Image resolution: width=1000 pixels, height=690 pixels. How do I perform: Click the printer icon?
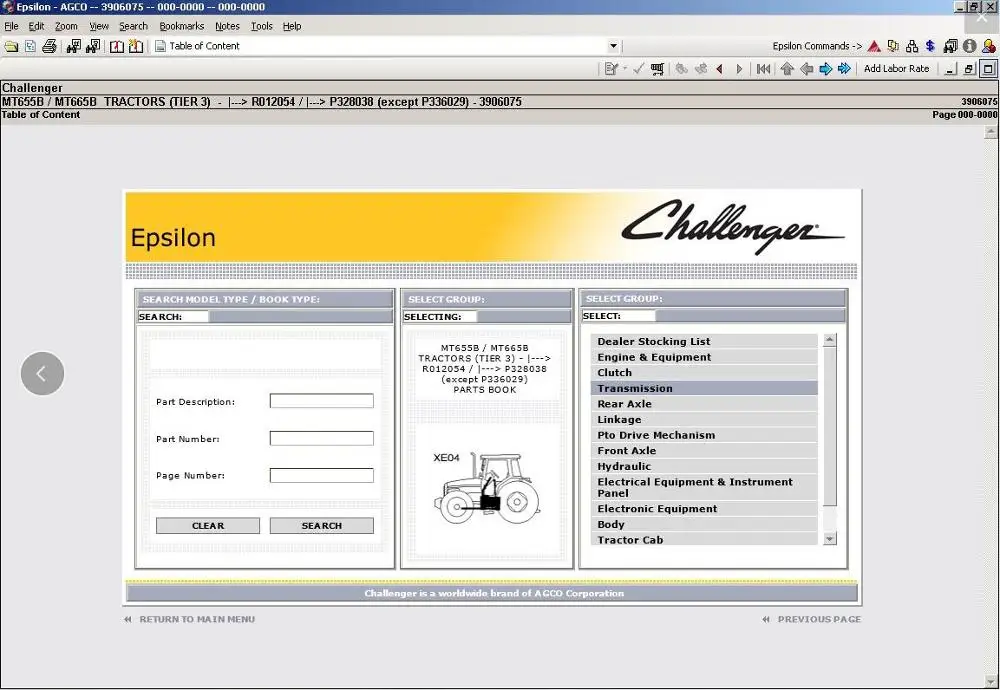(x=49, y=46)
